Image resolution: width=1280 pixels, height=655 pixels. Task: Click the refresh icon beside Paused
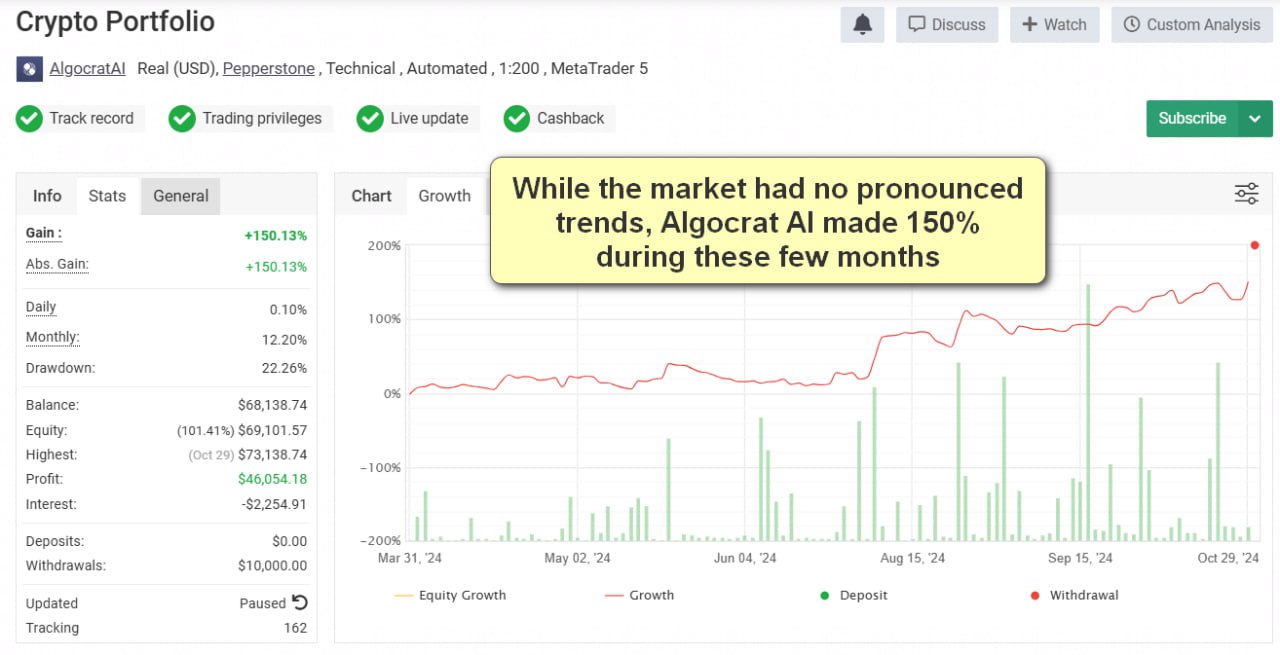pyautogui.click(x=299, y=603)
